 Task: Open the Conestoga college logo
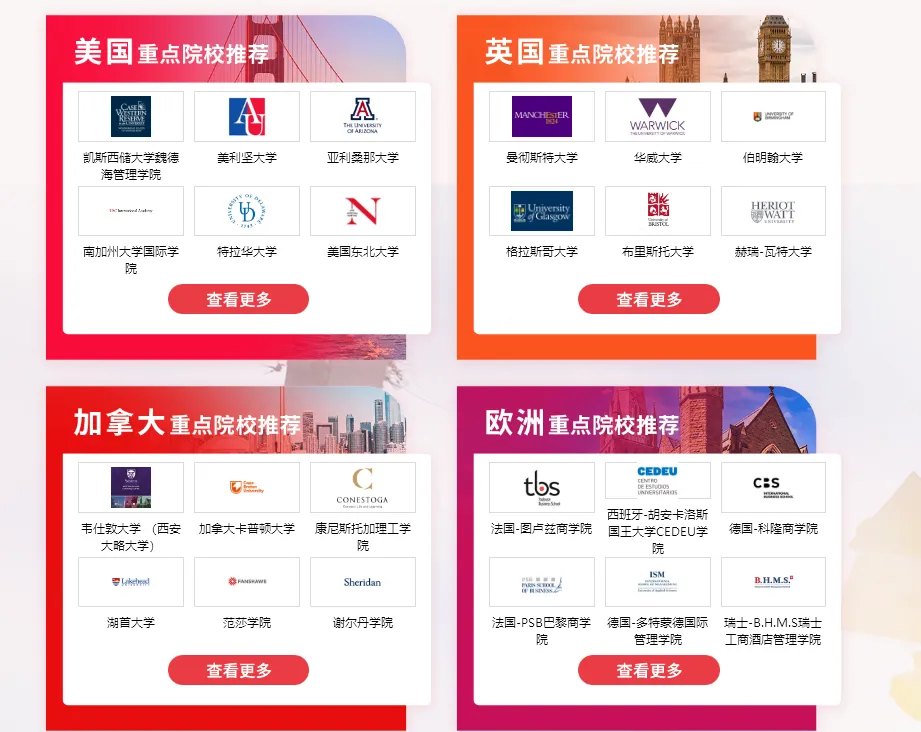point(362,487)
